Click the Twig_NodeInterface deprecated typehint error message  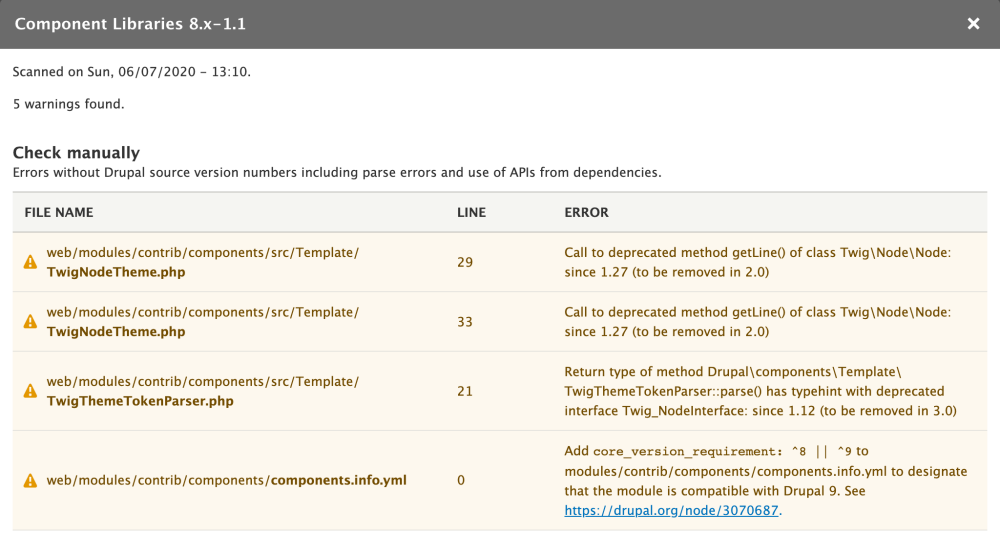pos(760,391)
